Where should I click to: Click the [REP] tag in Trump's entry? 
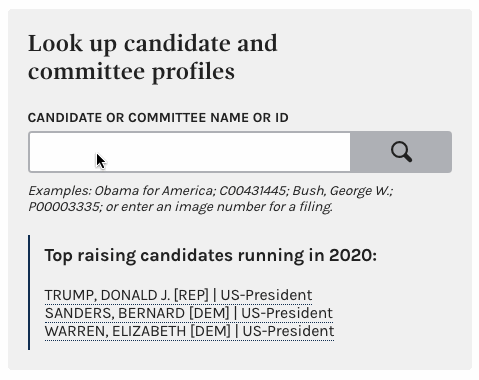pyautogui.click(x=191, y=295)
